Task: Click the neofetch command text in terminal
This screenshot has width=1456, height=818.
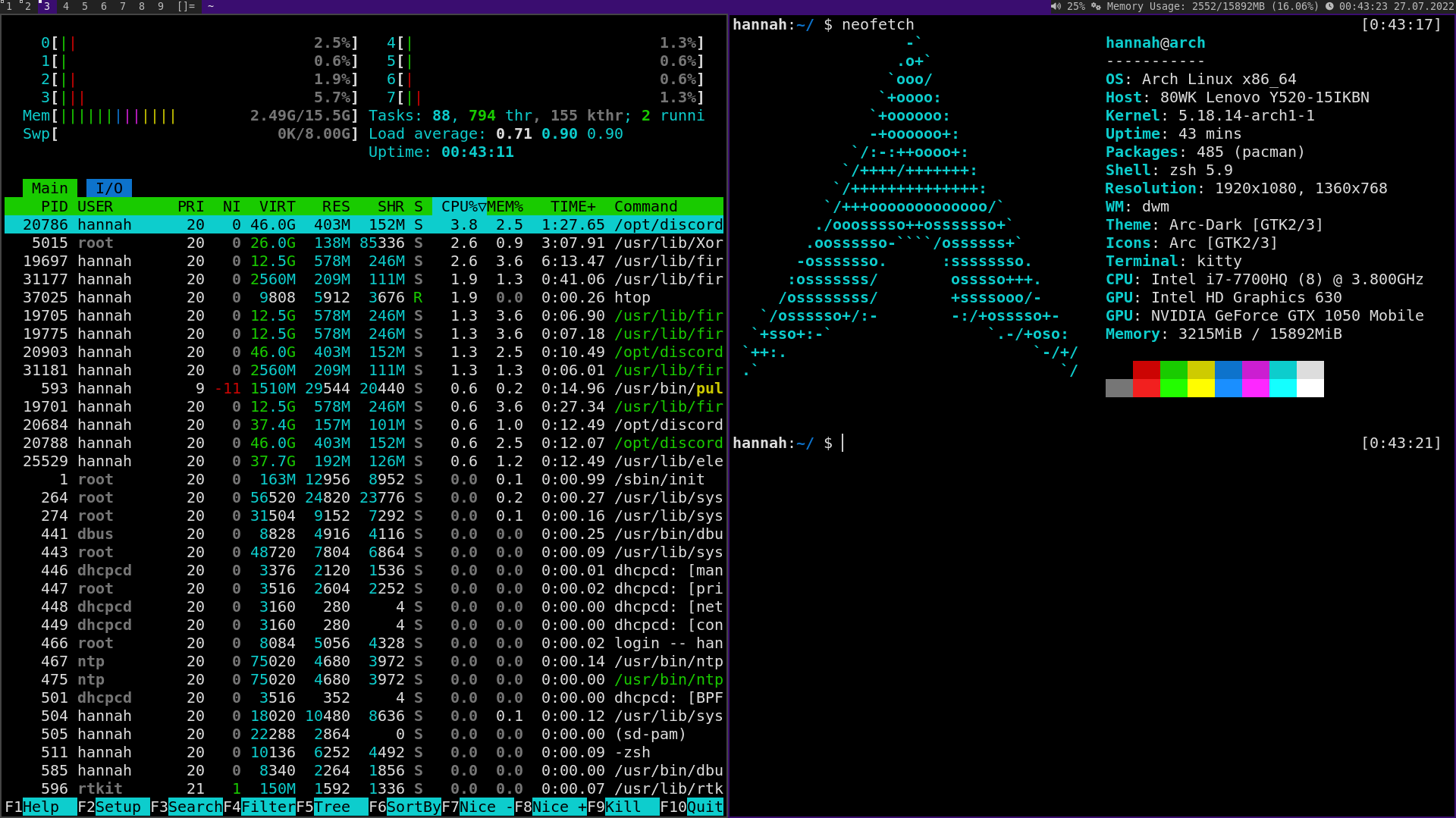Action: pos(878,24)
